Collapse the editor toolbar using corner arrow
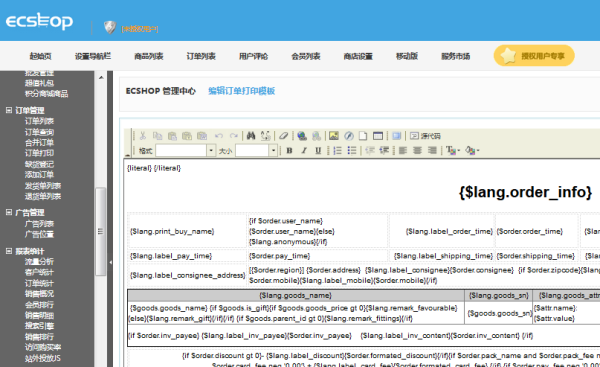 coord(128,155)
